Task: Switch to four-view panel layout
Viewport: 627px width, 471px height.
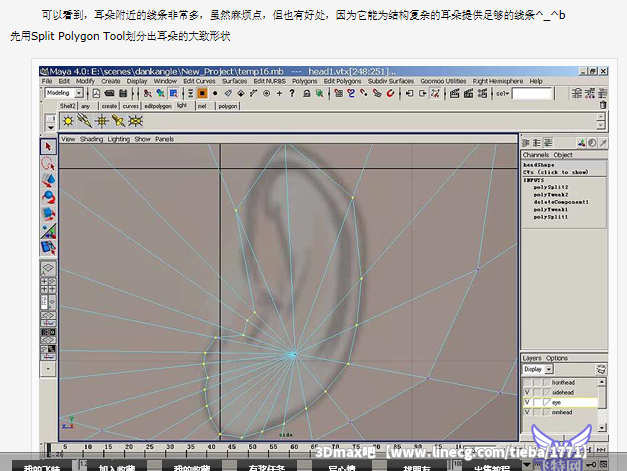Action: 48,285
